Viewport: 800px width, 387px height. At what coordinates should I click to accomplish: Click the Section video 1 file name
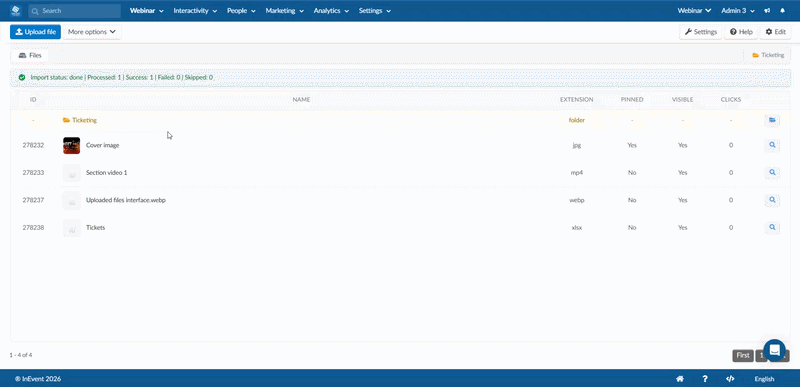coord(107,173)
